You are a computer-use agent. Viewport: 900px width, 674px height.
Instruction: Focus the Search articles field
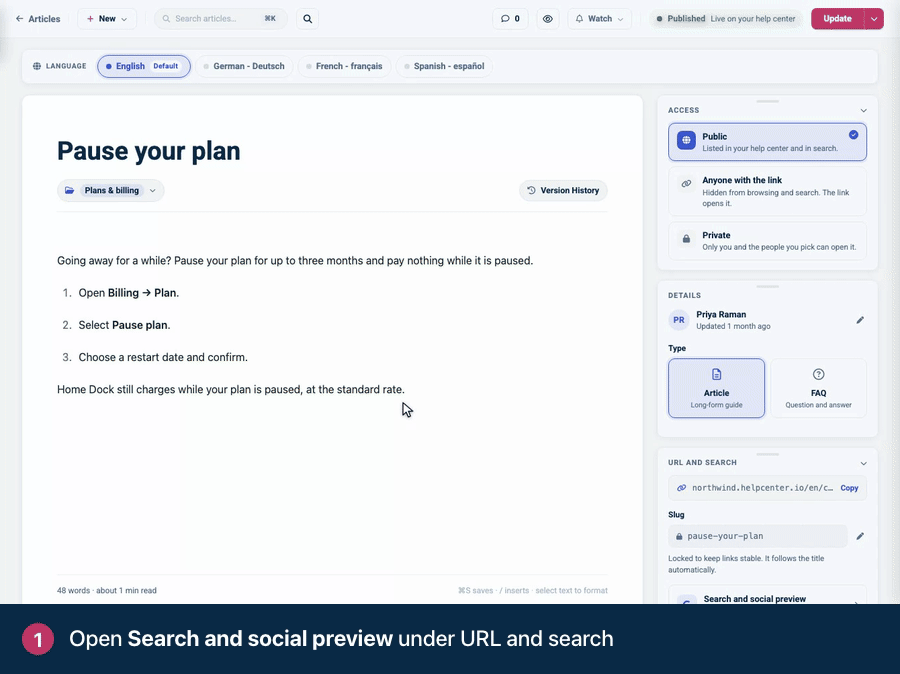point(220,19)
